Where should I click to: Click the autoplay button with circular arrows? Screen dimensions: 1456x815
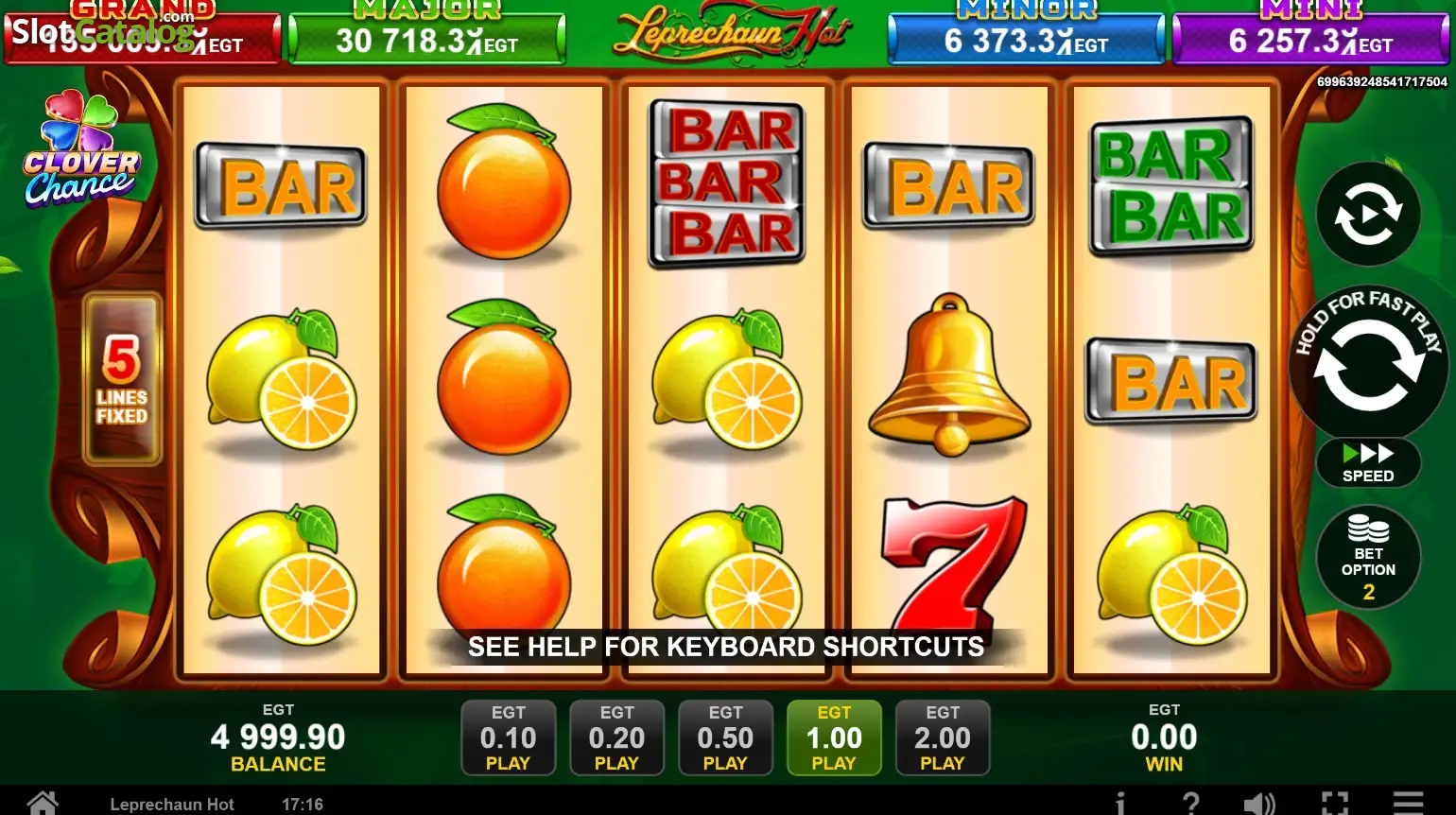(1368, 216)
